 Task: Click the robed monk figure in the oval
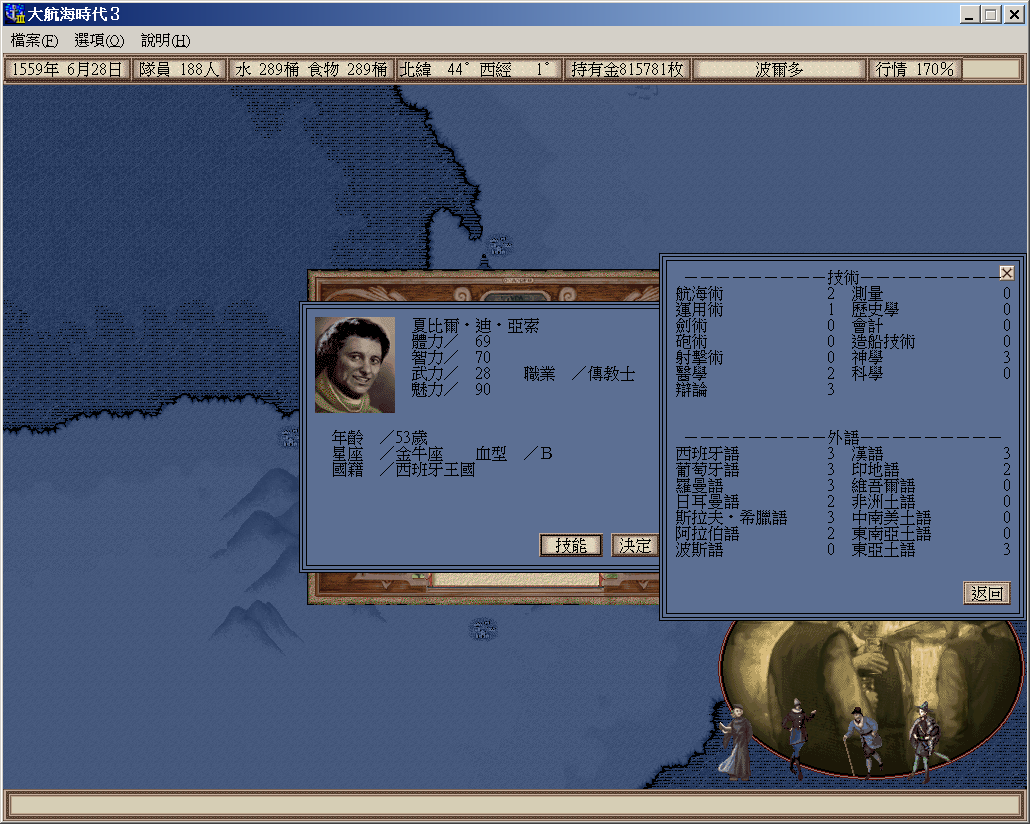pos(737,738)
